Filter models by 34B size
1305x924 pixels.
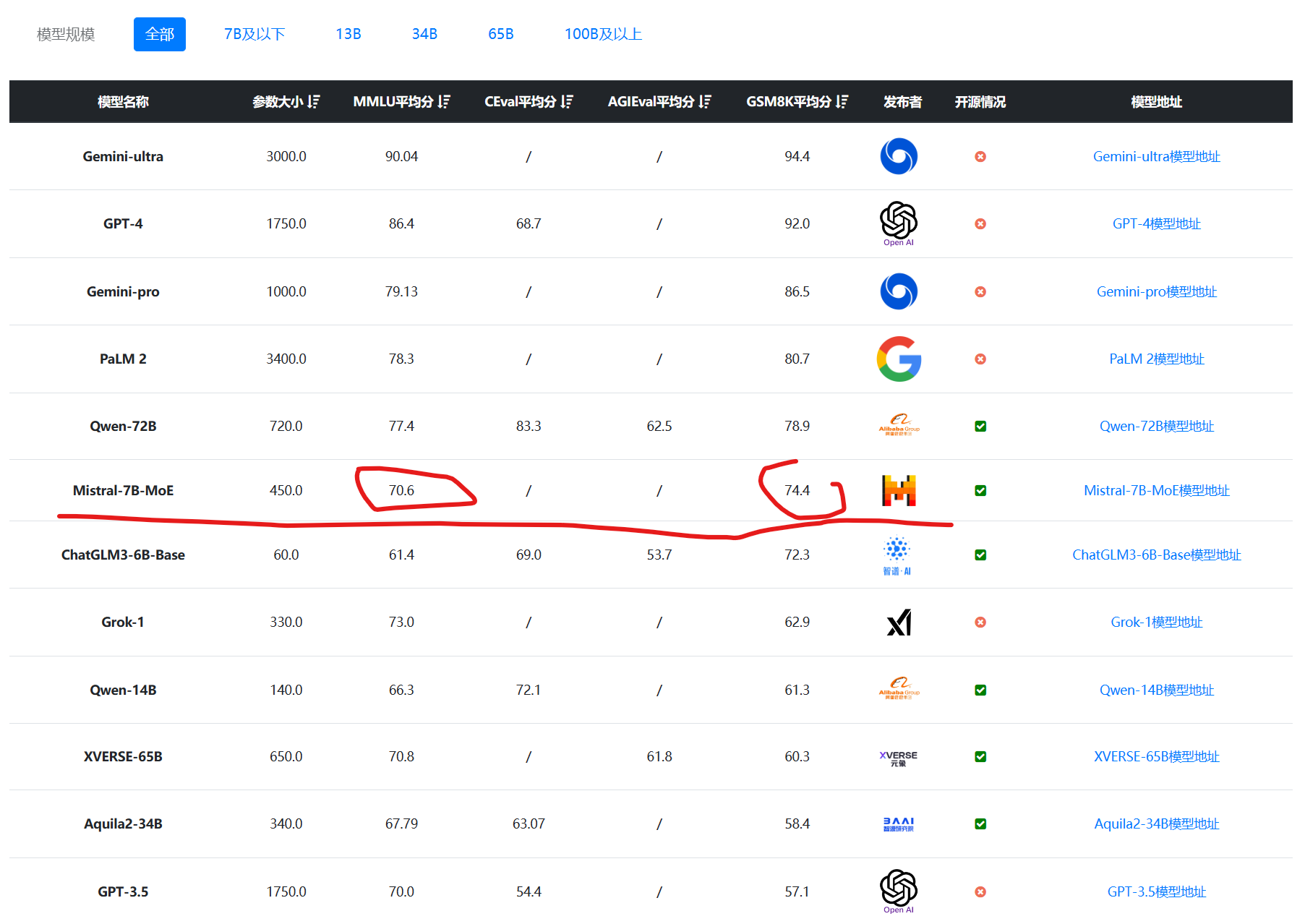(x=424, y=34)
